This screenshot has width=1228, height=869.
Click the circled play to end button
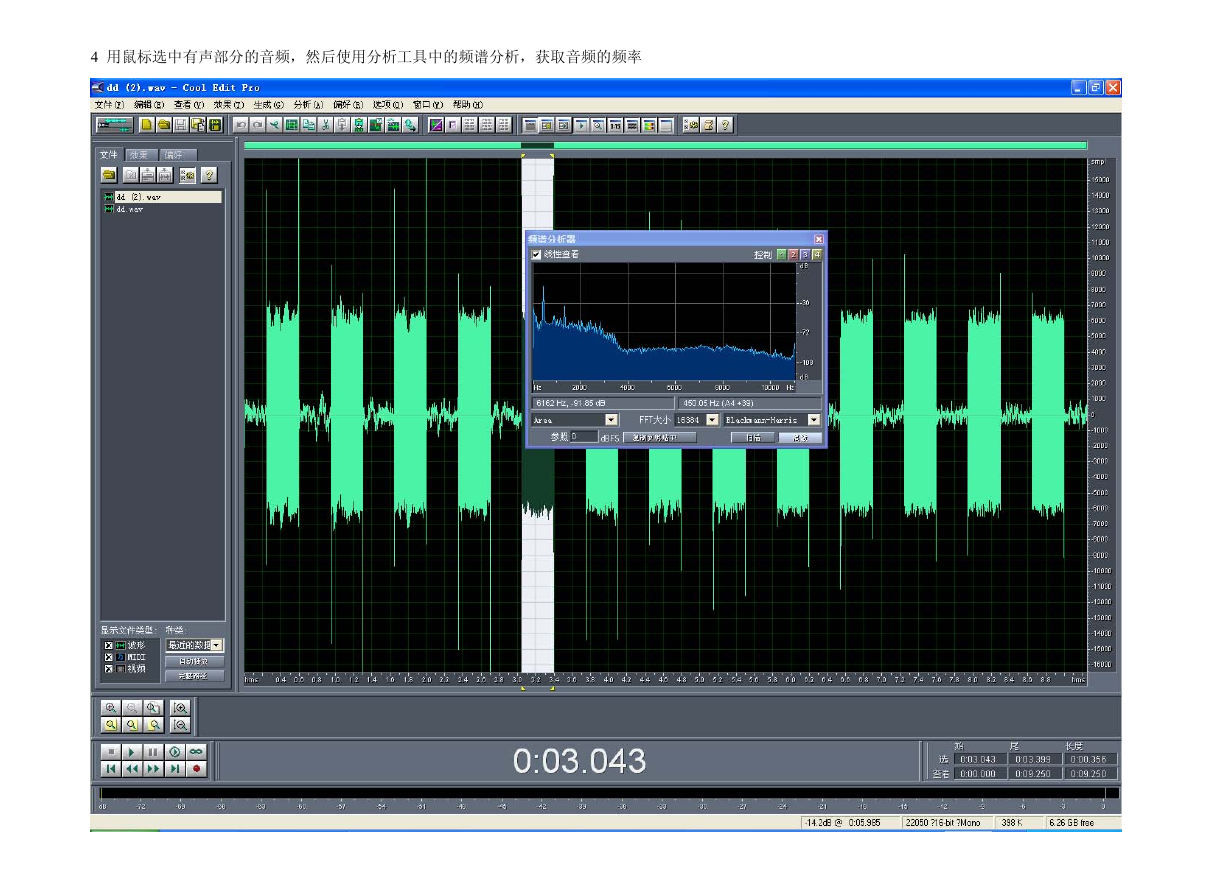[x=175, y=752]
